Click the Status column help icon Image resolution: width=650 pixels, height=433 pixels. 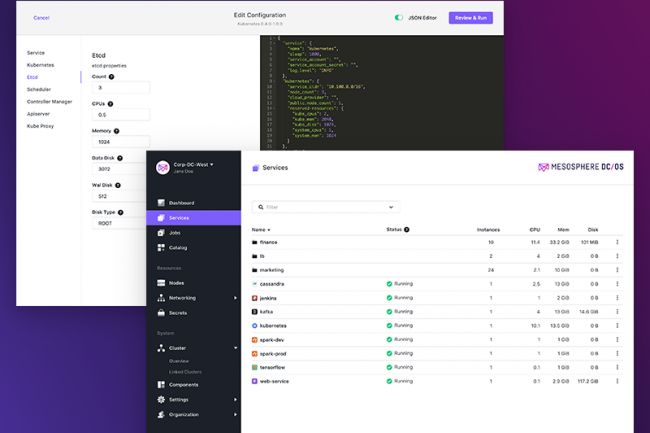click(407, 230)
